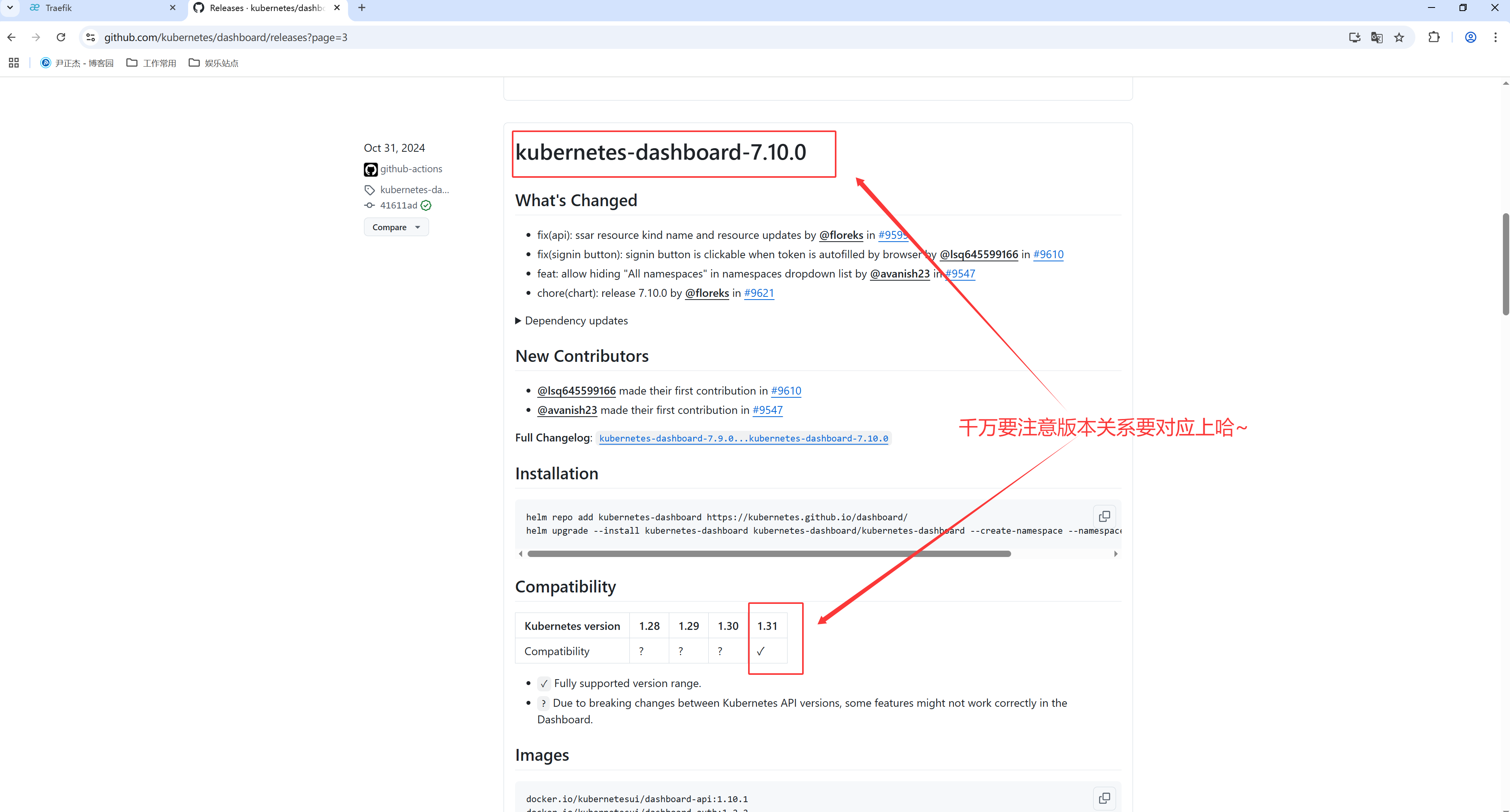Open browser extensions puzzle icon
The height and width of the screenshot is (812, 1510).
pyautogui.click(x=1434, y=37)
